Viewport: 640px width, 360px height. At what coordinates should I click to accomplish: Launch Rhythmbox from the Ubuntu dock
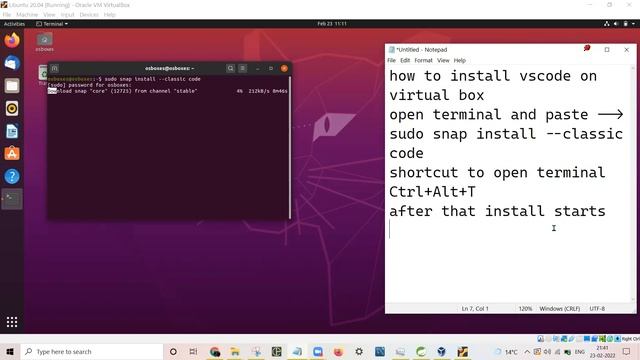click(x=12, y=109)
